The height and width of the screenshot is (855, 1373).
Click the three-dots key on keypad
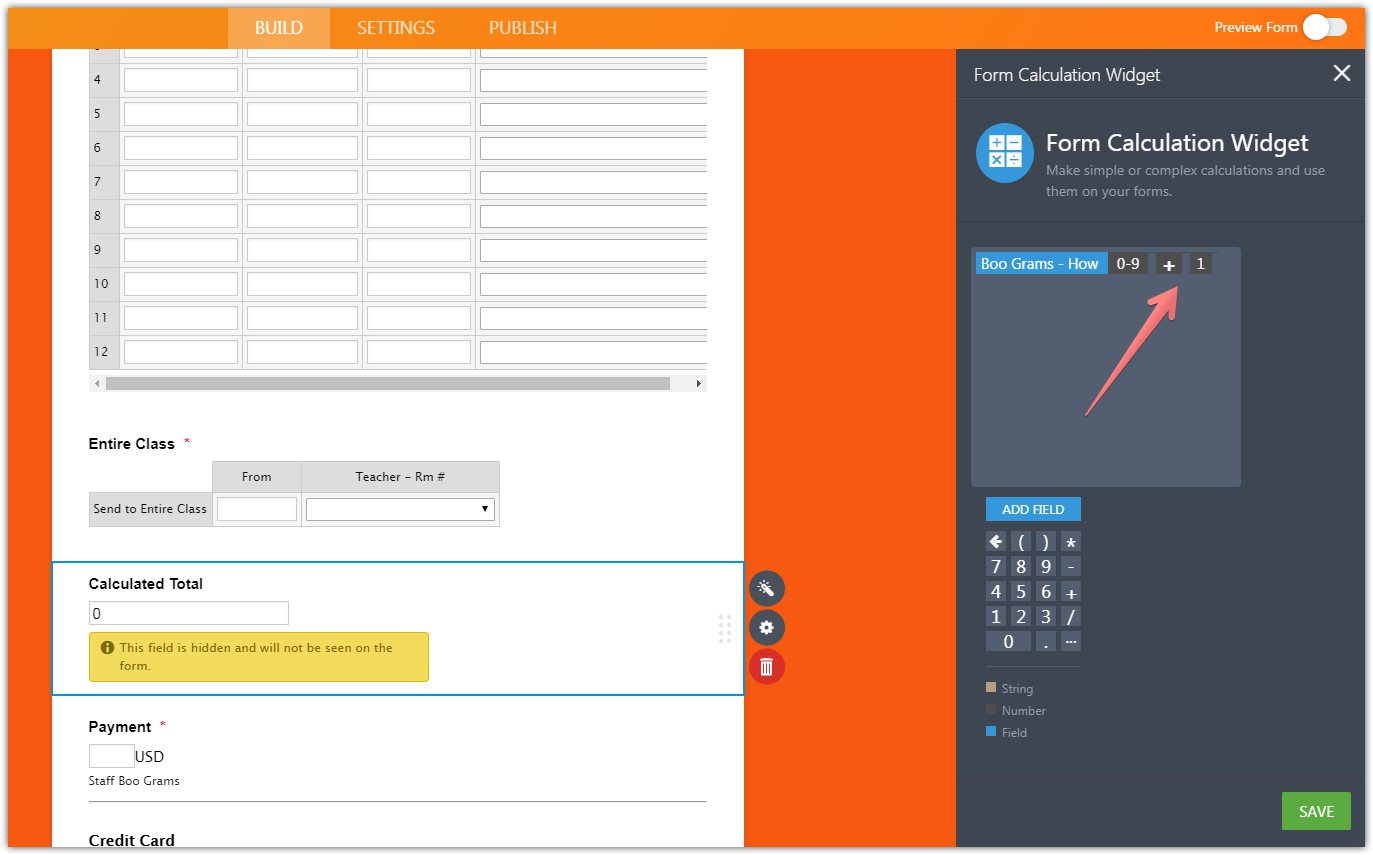pos(1071,641)
